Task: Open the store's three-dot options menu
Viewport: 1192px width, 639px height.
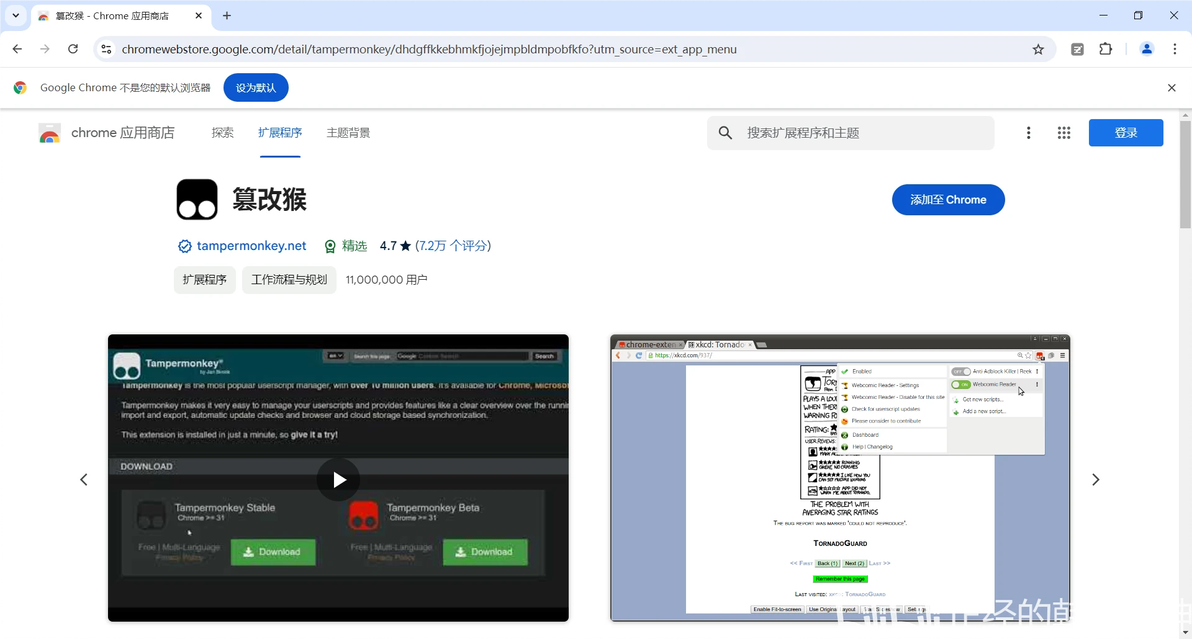Action: tap(1029, 133)
